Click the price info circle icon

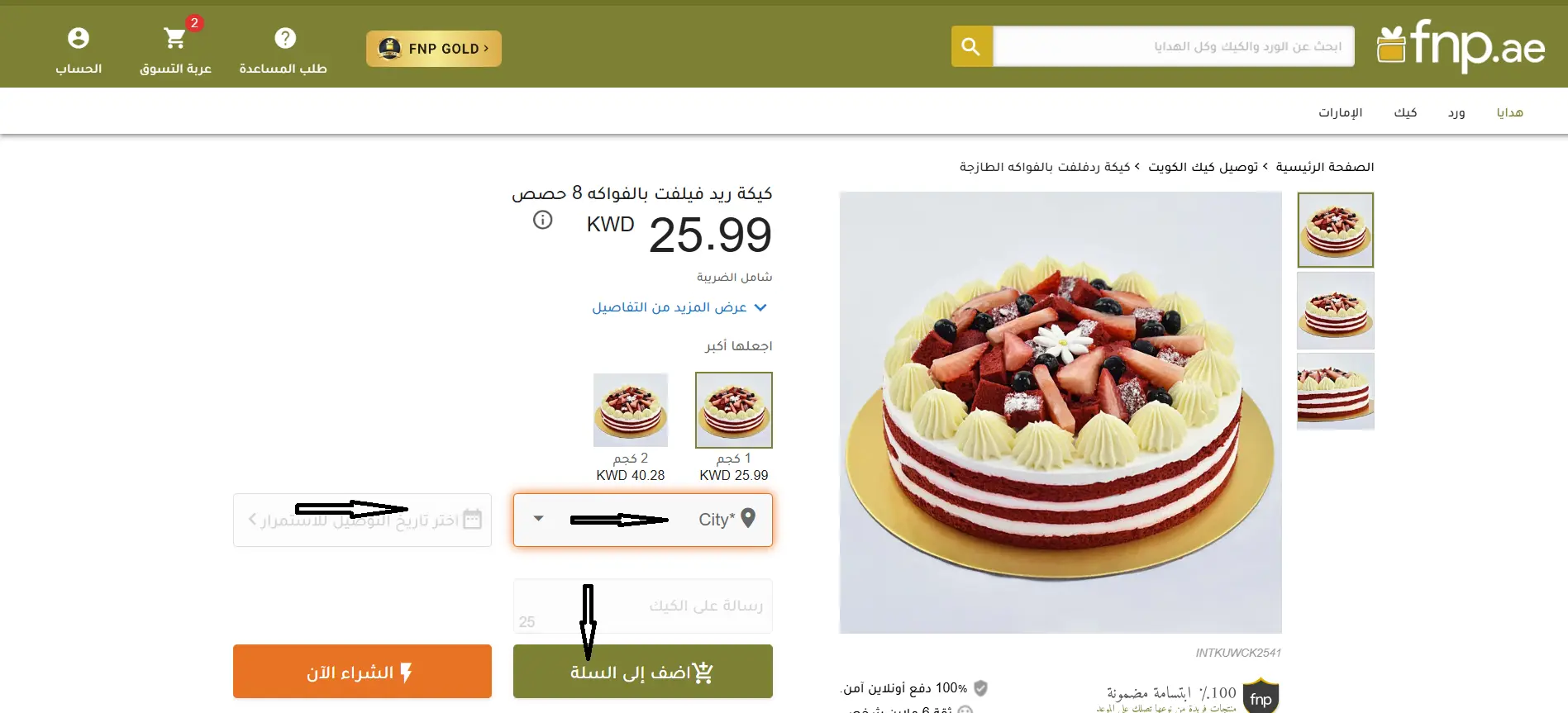542,220
